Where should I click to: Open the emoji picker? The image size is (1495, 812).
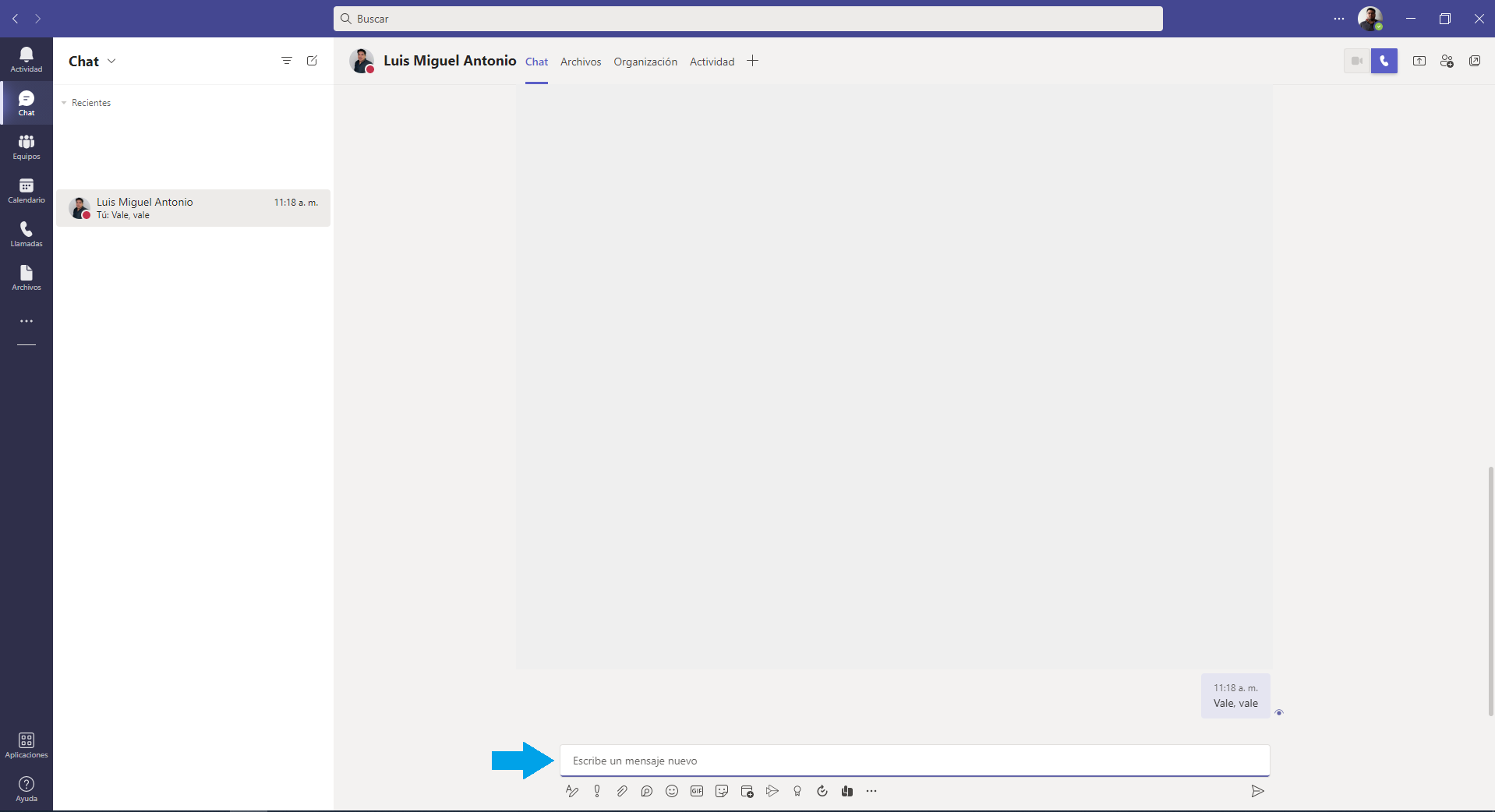(672, 791)
